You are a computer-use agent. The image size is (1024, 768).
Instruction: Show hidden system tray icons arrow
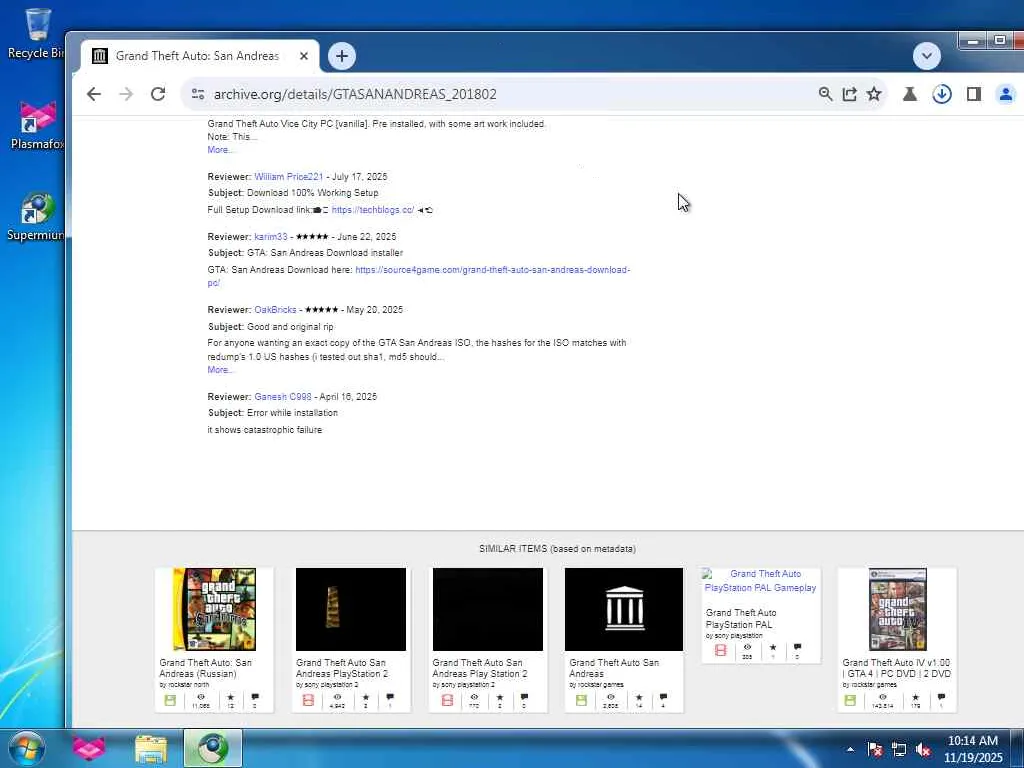coord(850,750)
